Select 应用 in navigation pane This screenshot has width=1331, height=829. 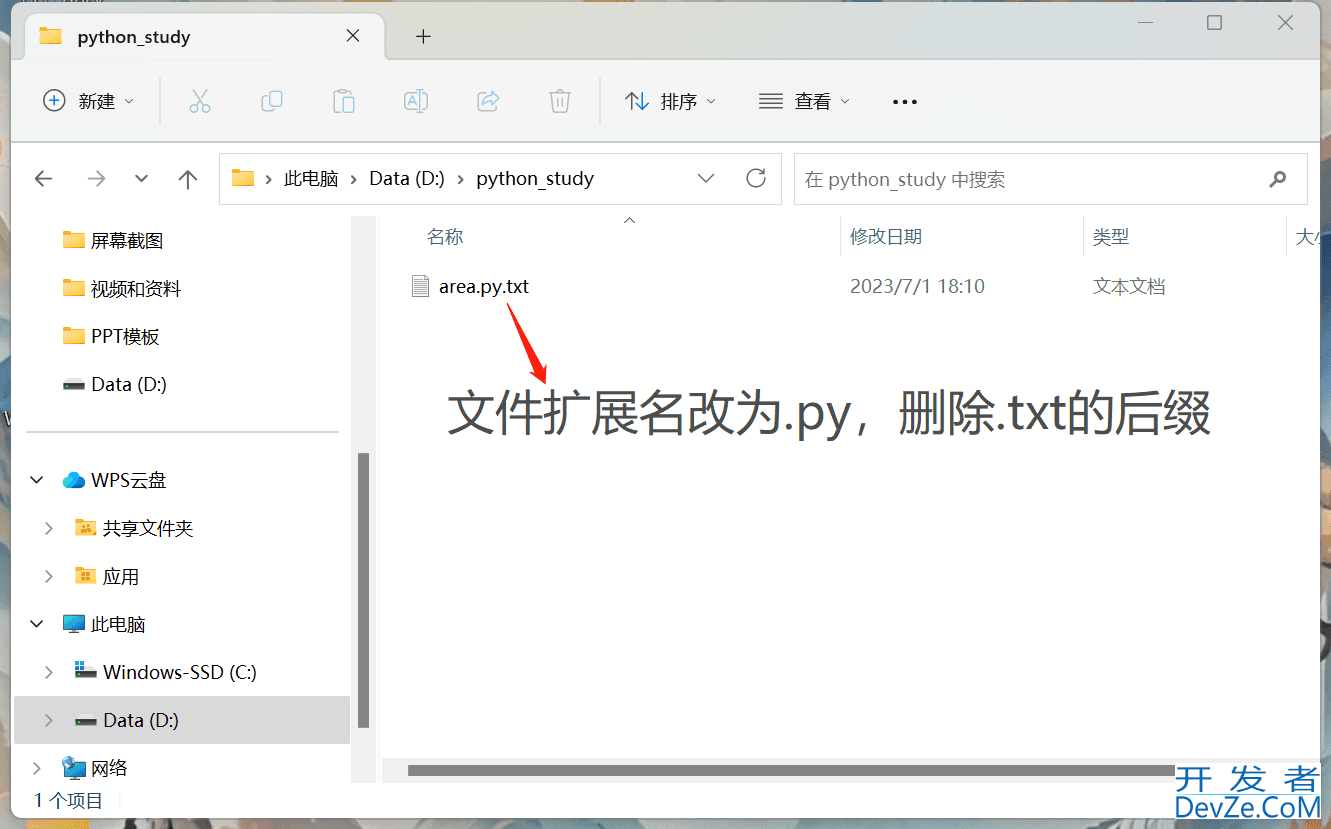coord(108,576)
